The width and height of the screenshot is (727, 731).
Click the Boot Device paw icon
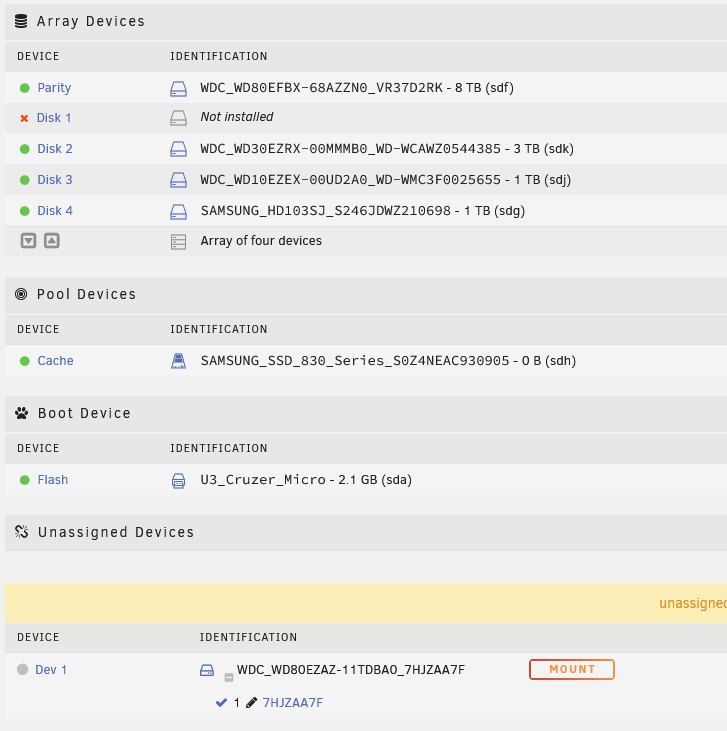[x=21, y=413]
